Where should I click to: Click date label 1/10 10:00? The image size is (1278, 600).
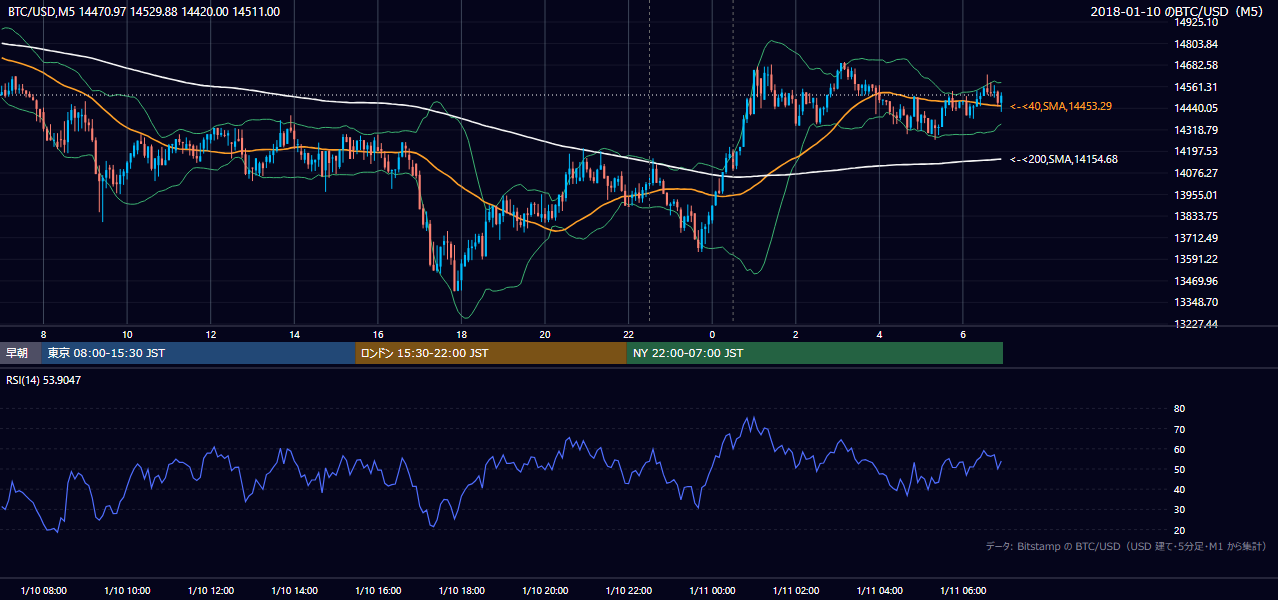(126, 590)
